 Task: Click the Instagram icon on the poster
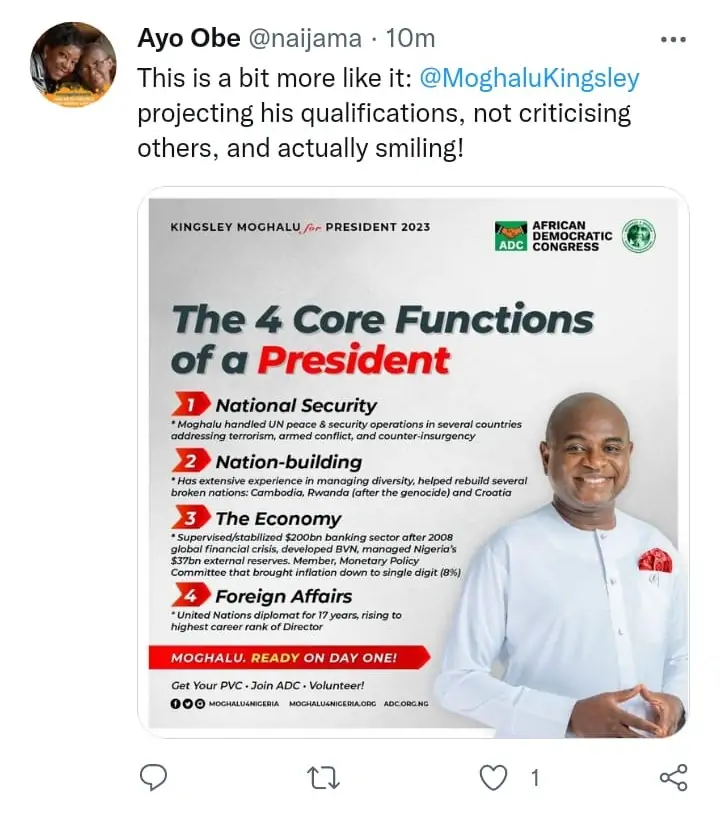[x=199, y=704]
